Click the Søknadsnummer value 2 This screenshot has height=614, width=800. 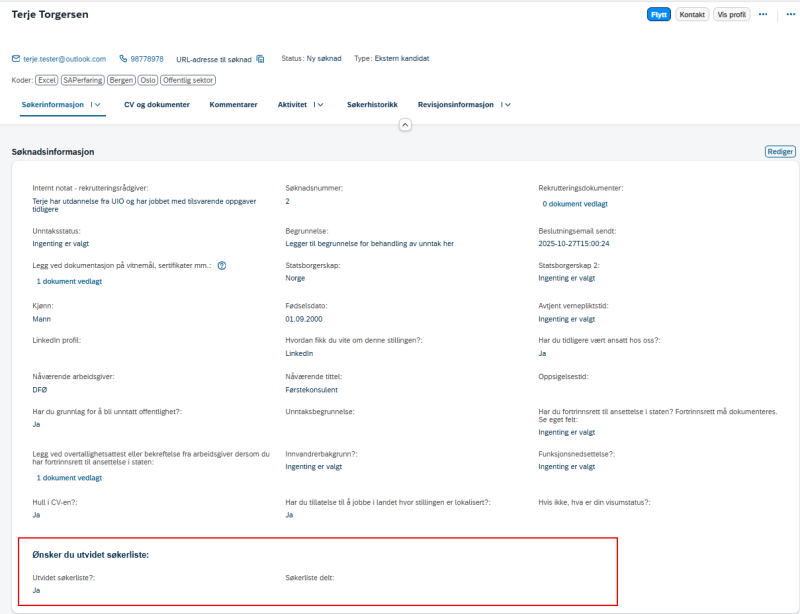(x=287, y=201)
